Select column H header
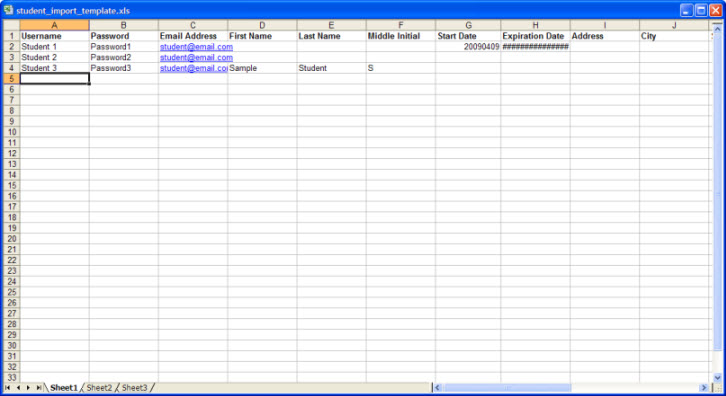 coord(535,25)
